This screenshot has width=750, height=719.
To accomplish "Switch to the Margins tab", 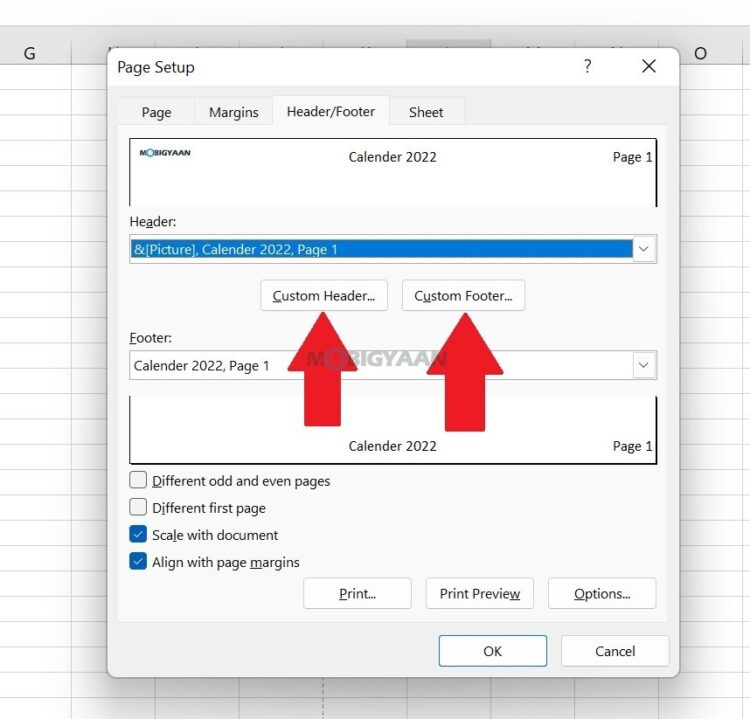I will point(233,112).
